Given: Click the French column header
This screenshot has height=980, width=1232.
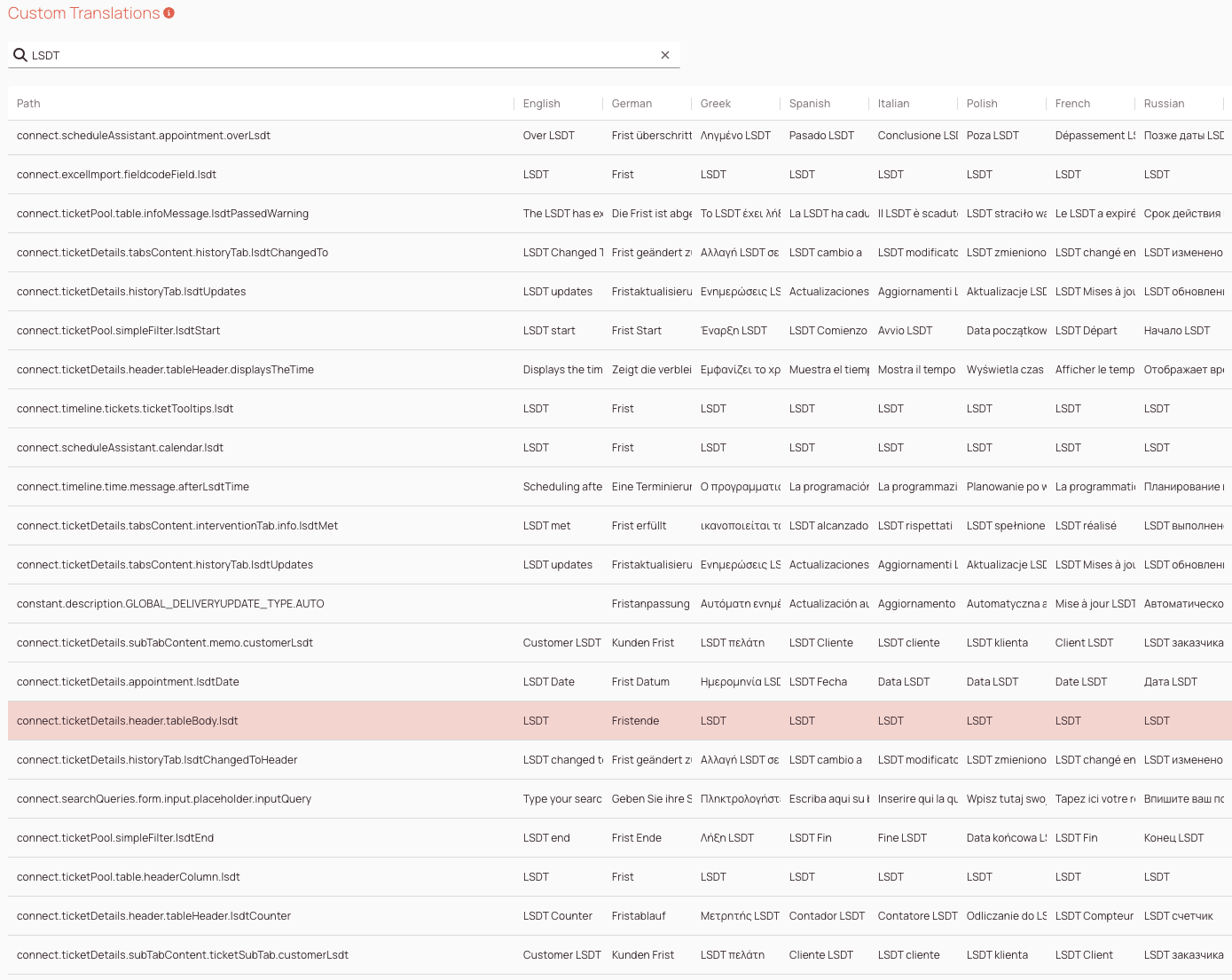Looking at the screenshot, I should tap(1072, 103).
